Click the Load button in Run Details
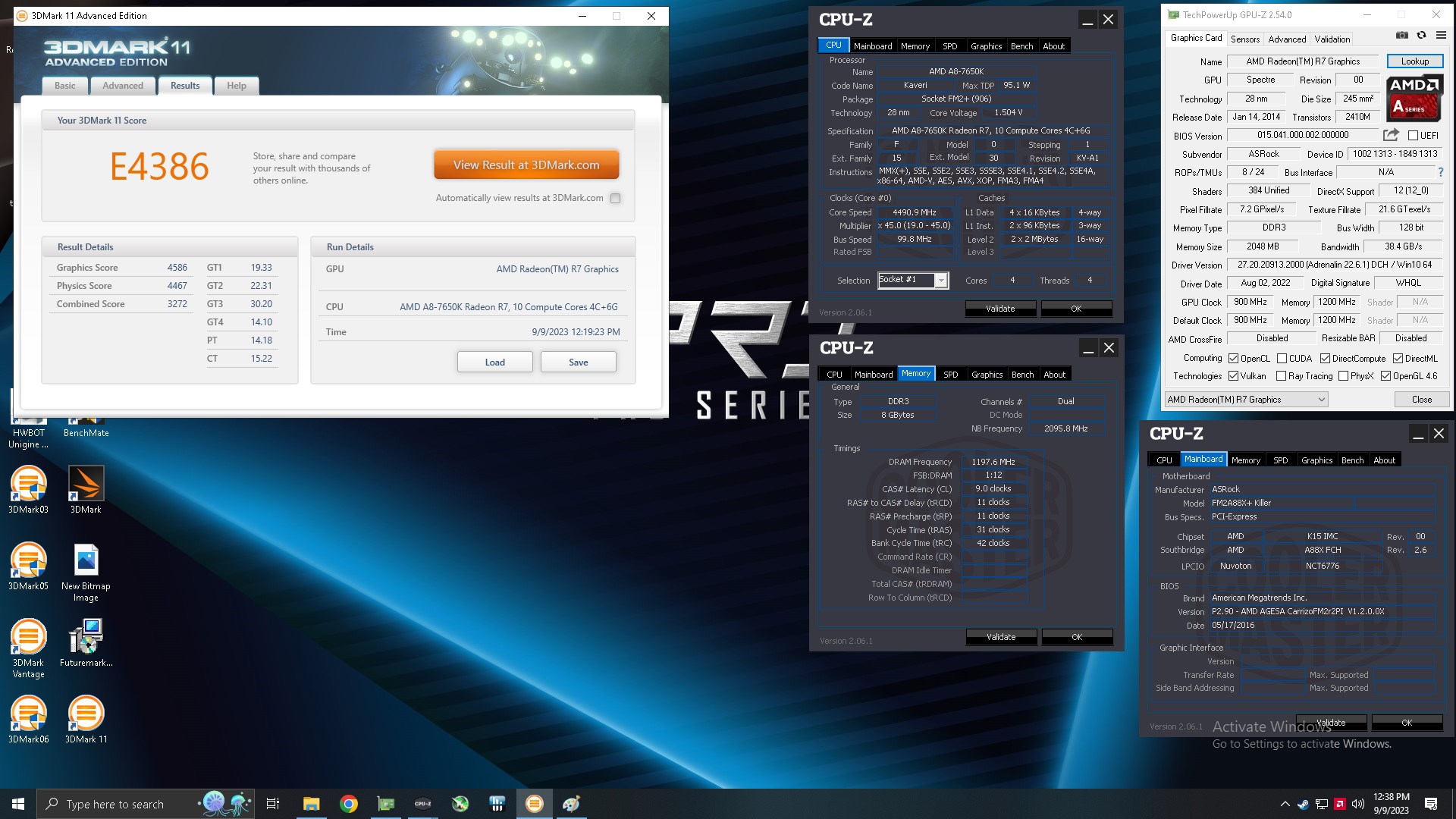The image size is (1456, 819). pos(495,362)
